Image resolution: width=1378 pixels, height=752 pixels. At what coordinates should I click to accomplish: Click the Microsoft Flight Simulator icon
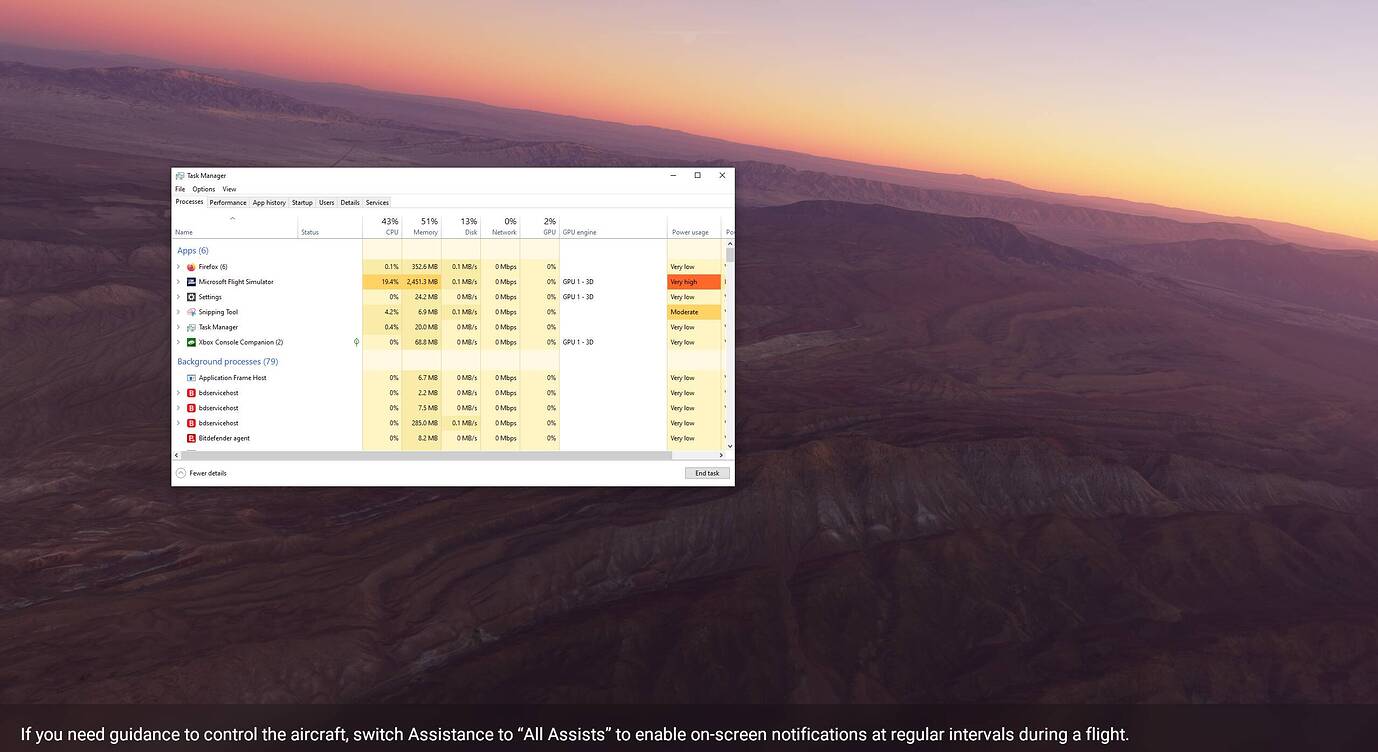click(x=190, y=281)
